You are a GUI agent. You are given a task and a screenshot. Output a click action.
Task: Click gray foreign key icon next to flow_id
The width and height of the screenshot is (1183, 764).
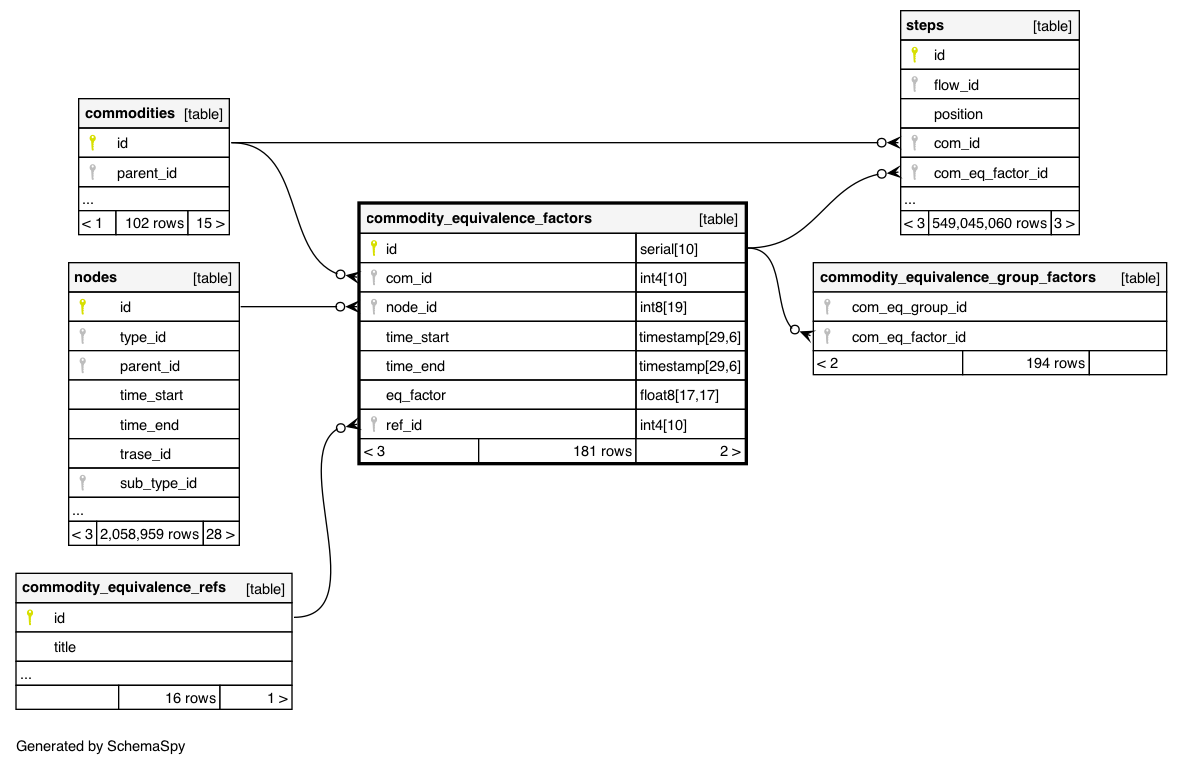click(x=914, y=85)
